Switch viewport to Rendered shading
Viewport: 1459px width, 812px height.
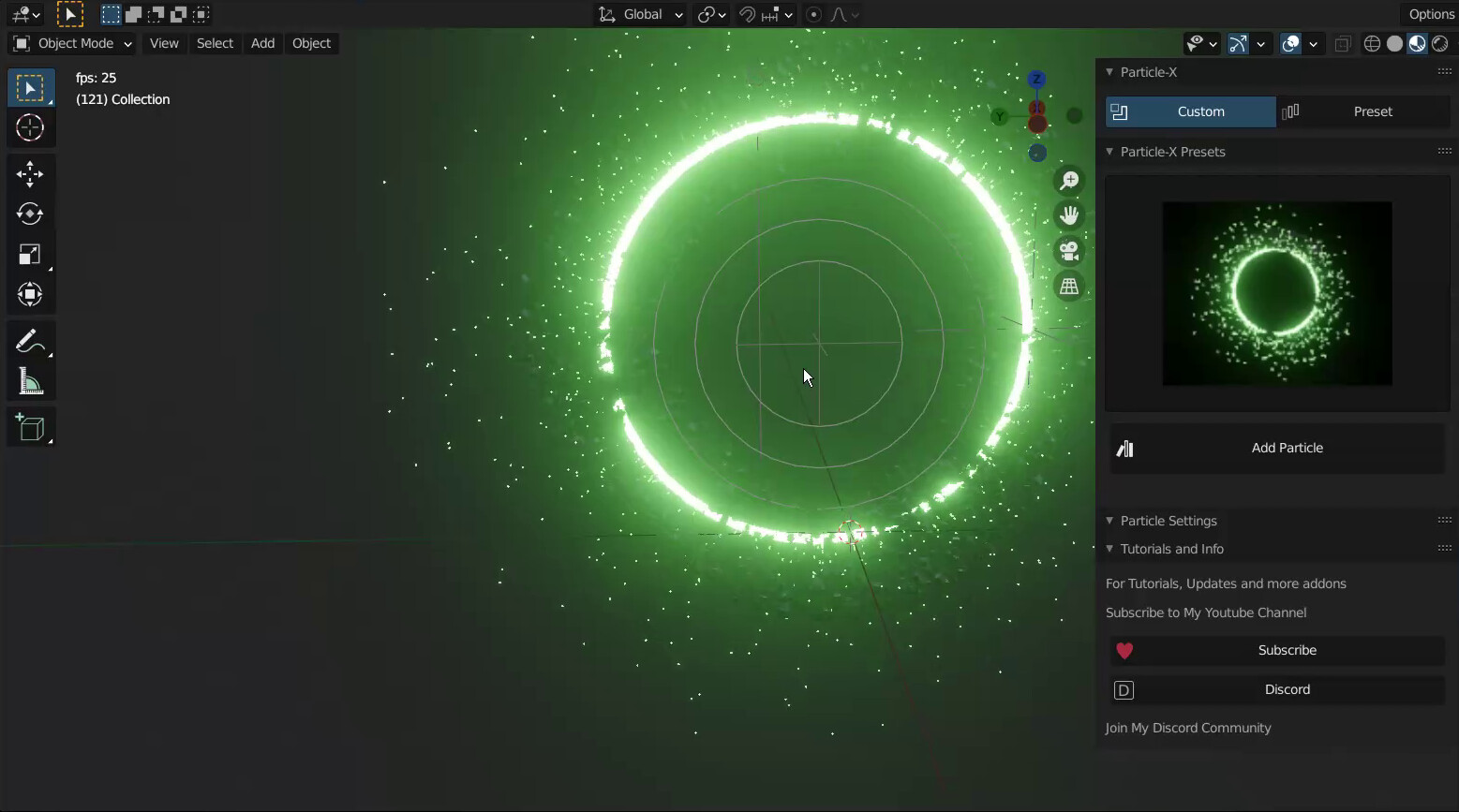pos(1440,43)
